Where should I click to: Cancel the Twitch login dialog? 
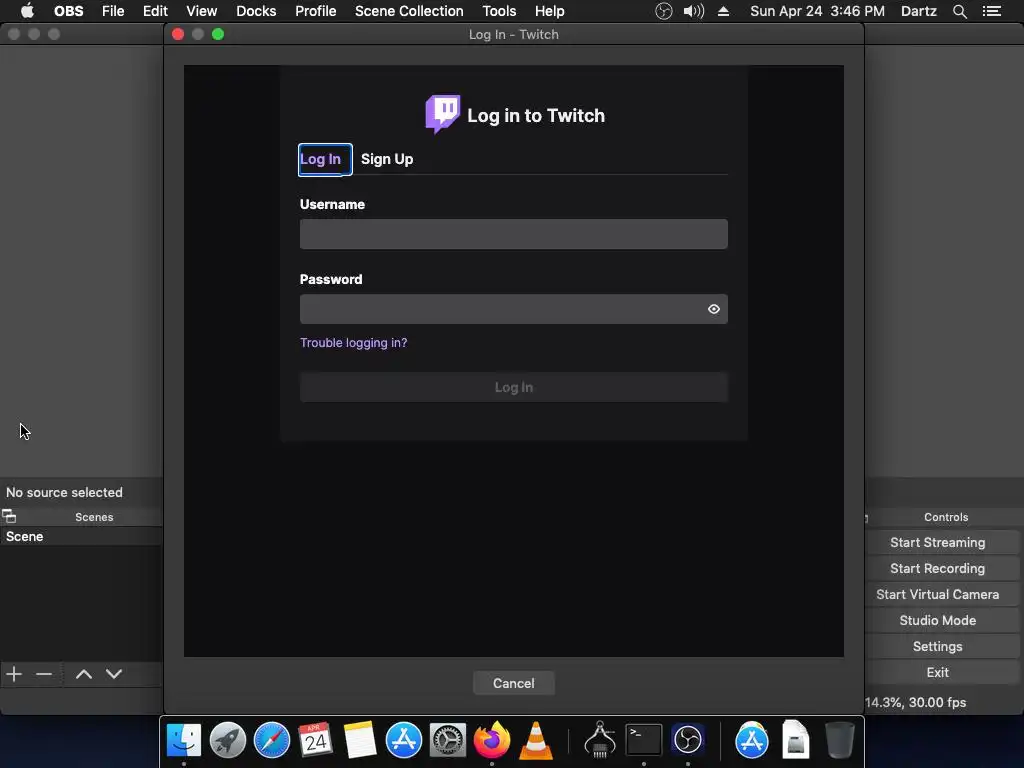(x=513, y=683)
